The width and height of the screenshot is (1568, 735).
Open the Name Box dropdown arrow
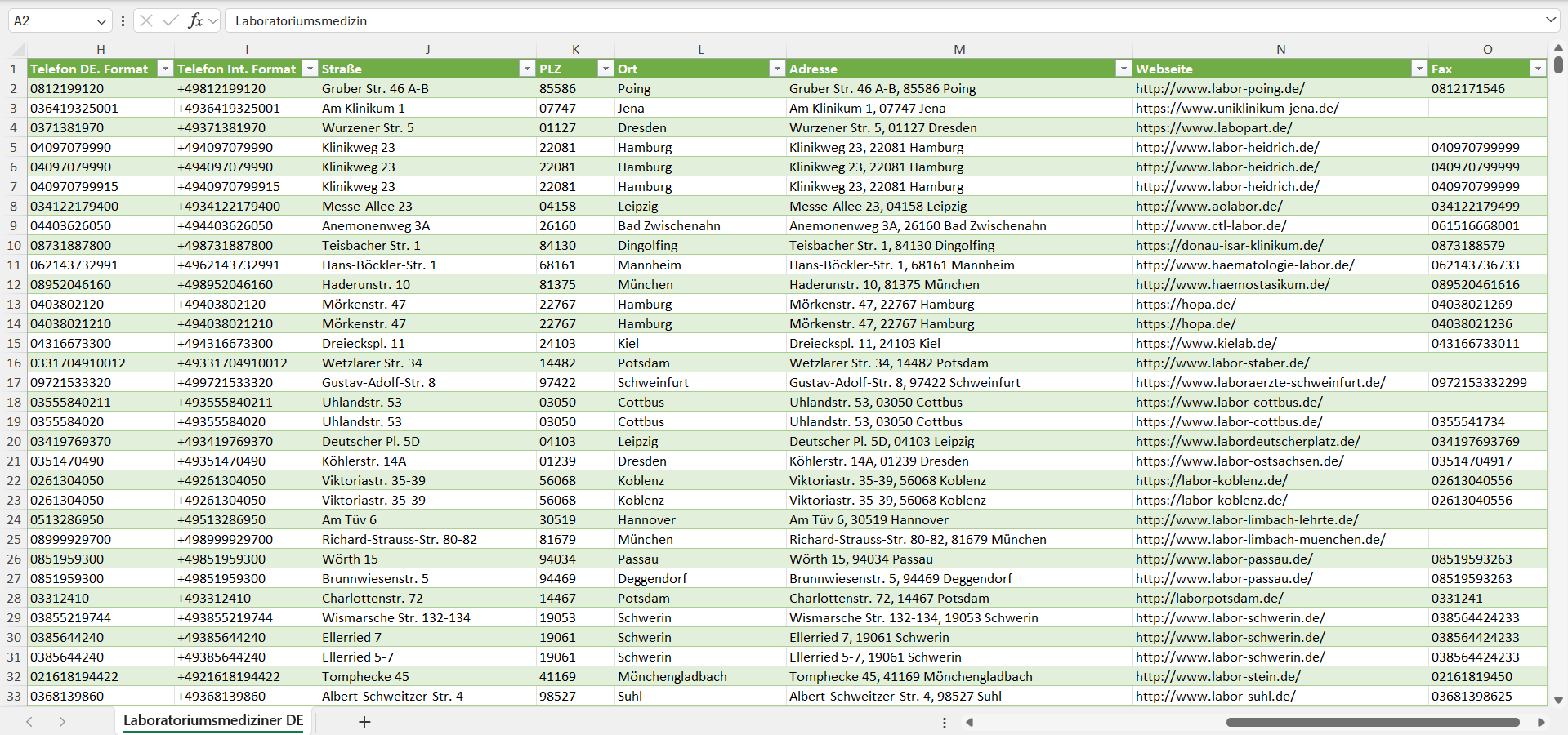[x=101, y=21]
